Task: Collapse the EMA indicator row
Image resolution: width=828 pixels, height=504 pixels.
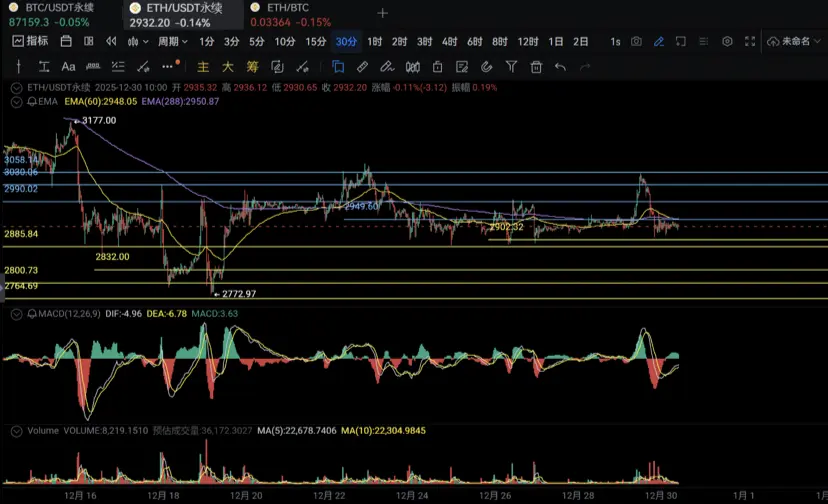Action: point(16,101)
